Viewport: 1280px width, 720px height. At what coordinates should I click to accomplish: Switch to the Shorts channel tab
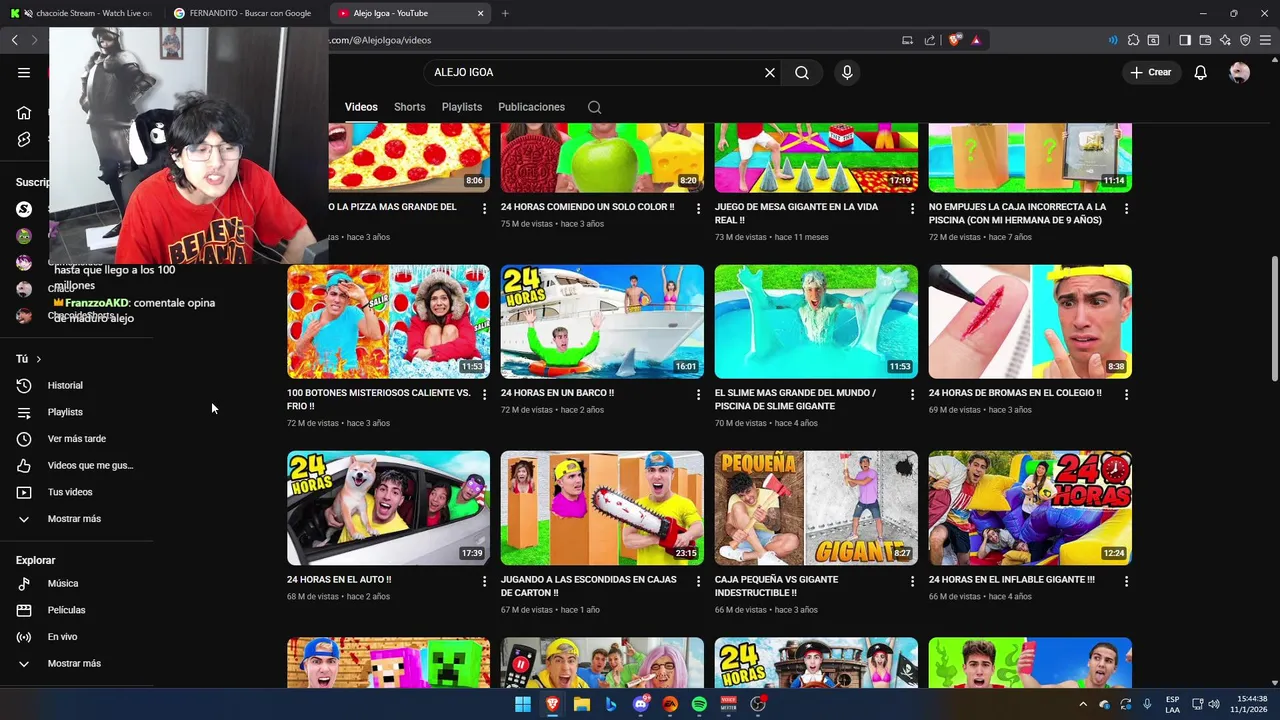pos(409,107)
